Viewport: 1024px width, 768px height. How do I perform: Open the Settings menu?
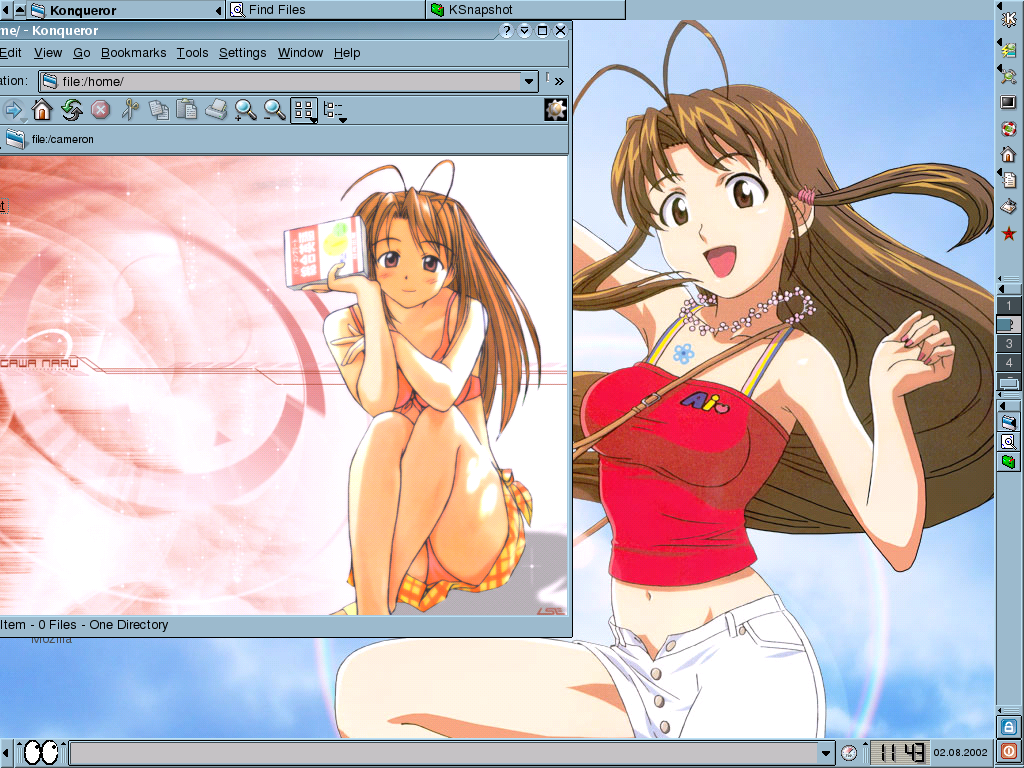tap(242, 53)
